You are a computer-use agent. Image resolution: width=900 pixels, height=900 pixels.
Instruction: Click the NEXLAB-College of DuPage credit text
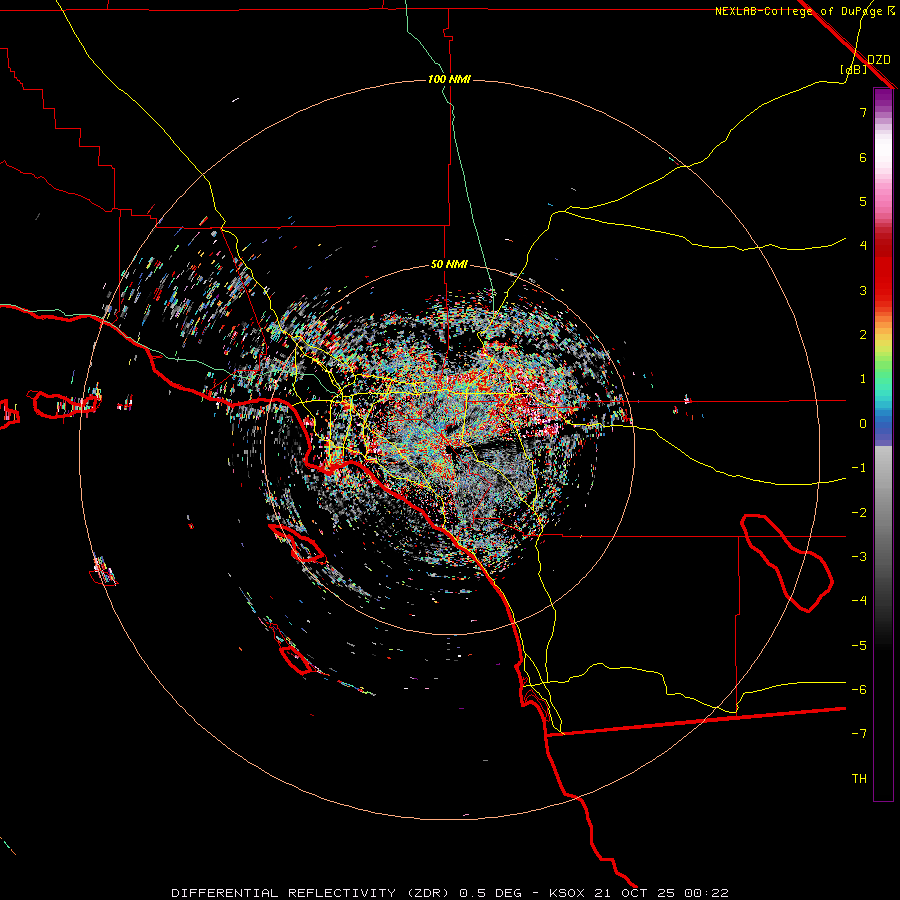point(804,11)
